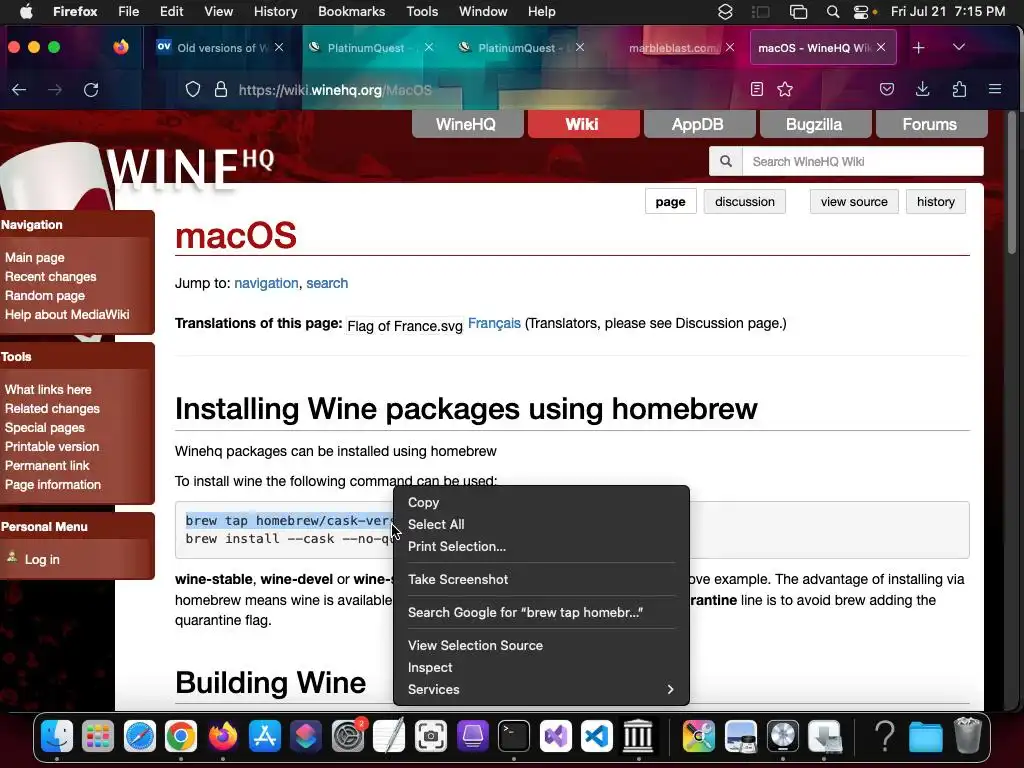
Task: Expand the Services submenu arrow
Action: (670, 690)
